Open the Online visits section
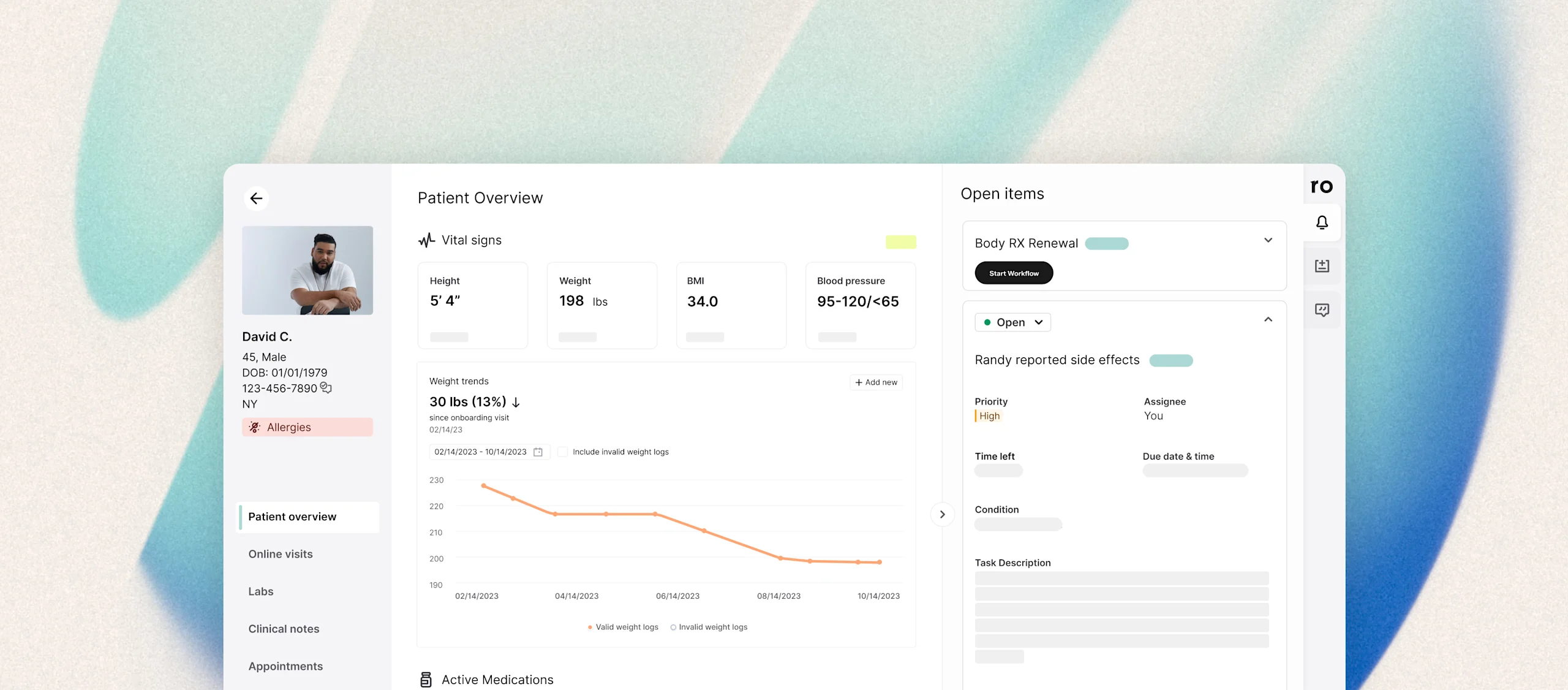The width and height of the screenshot is (1568, 690). pyautogui.click(x=281, y=554)
